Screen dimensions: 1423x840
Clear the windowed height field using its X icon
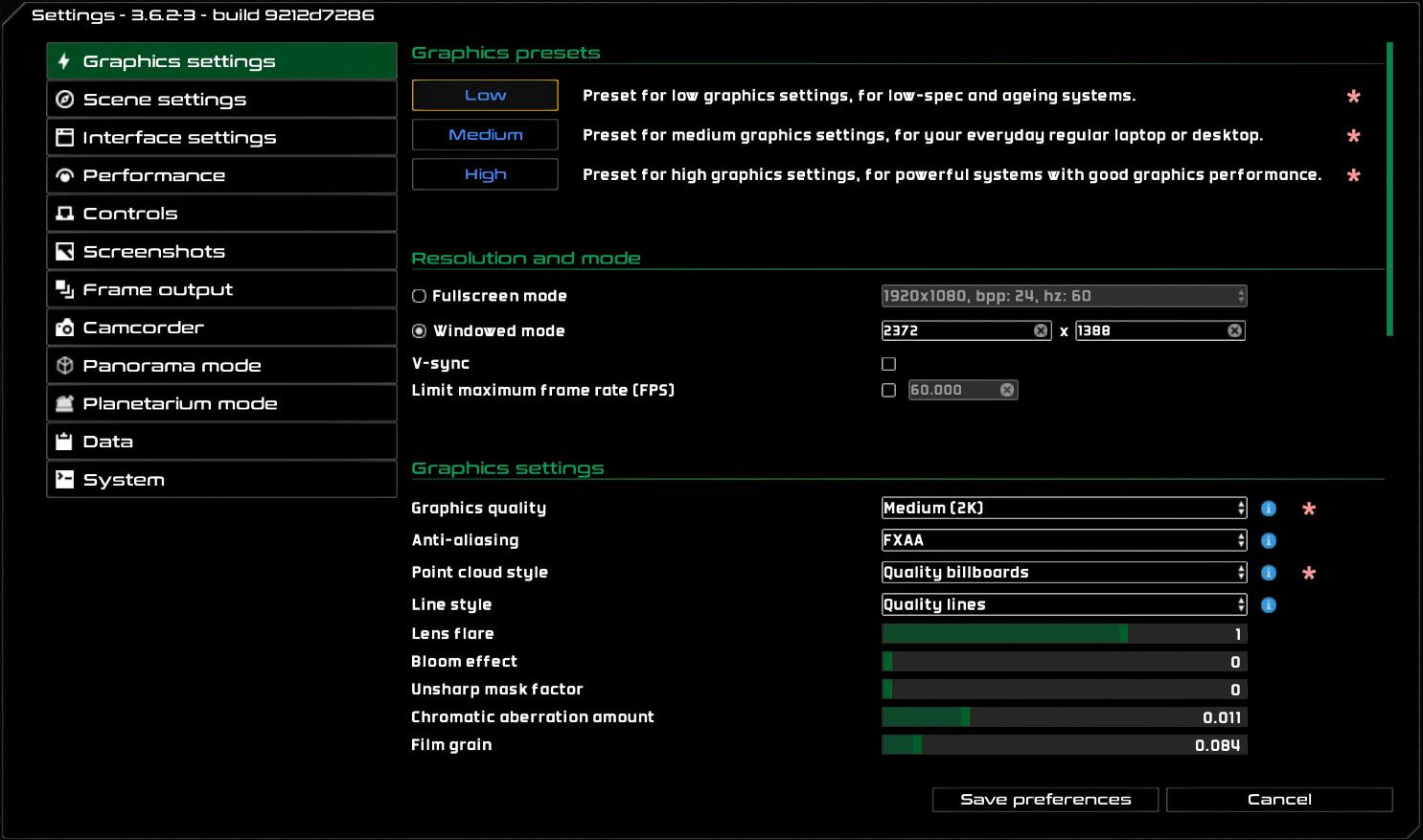(1234, 330)
